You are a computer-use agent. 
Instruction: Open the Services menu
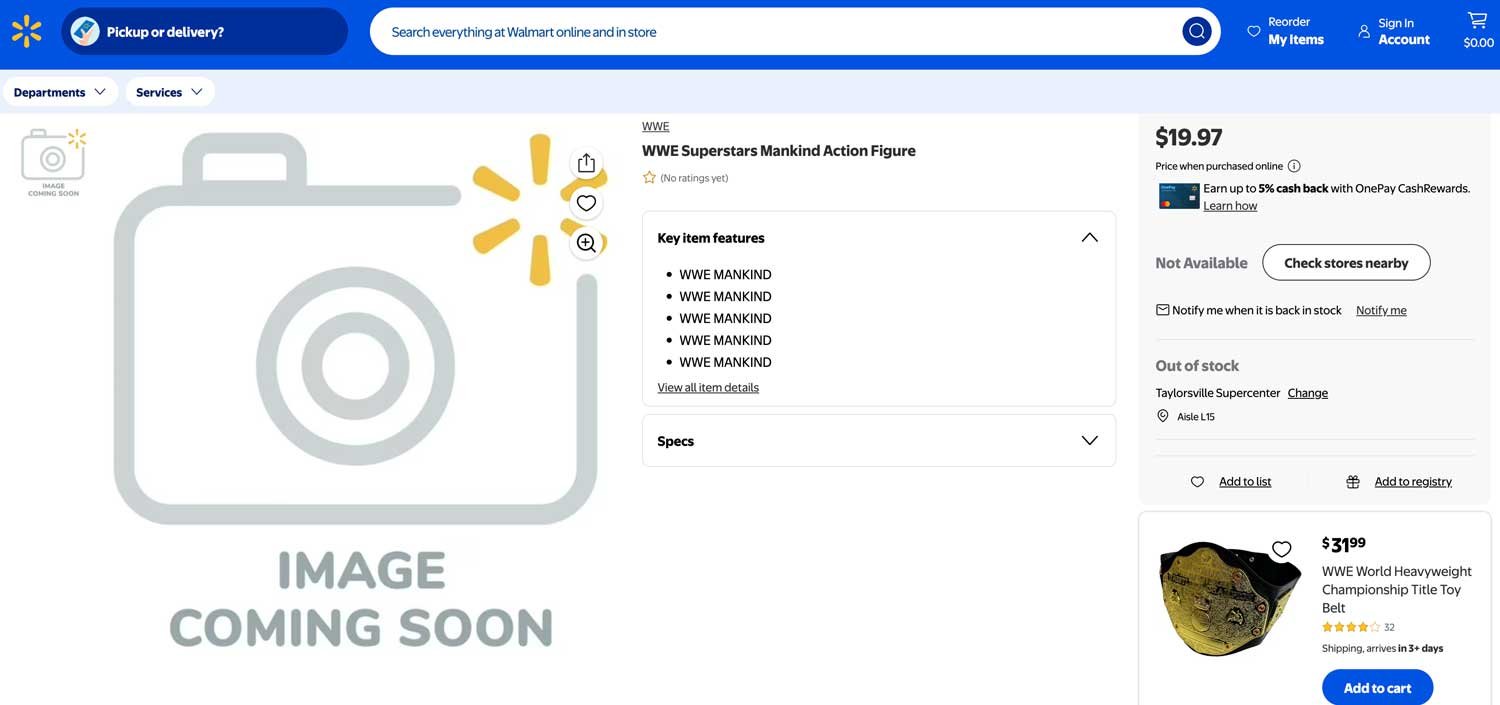coord(169,92)
